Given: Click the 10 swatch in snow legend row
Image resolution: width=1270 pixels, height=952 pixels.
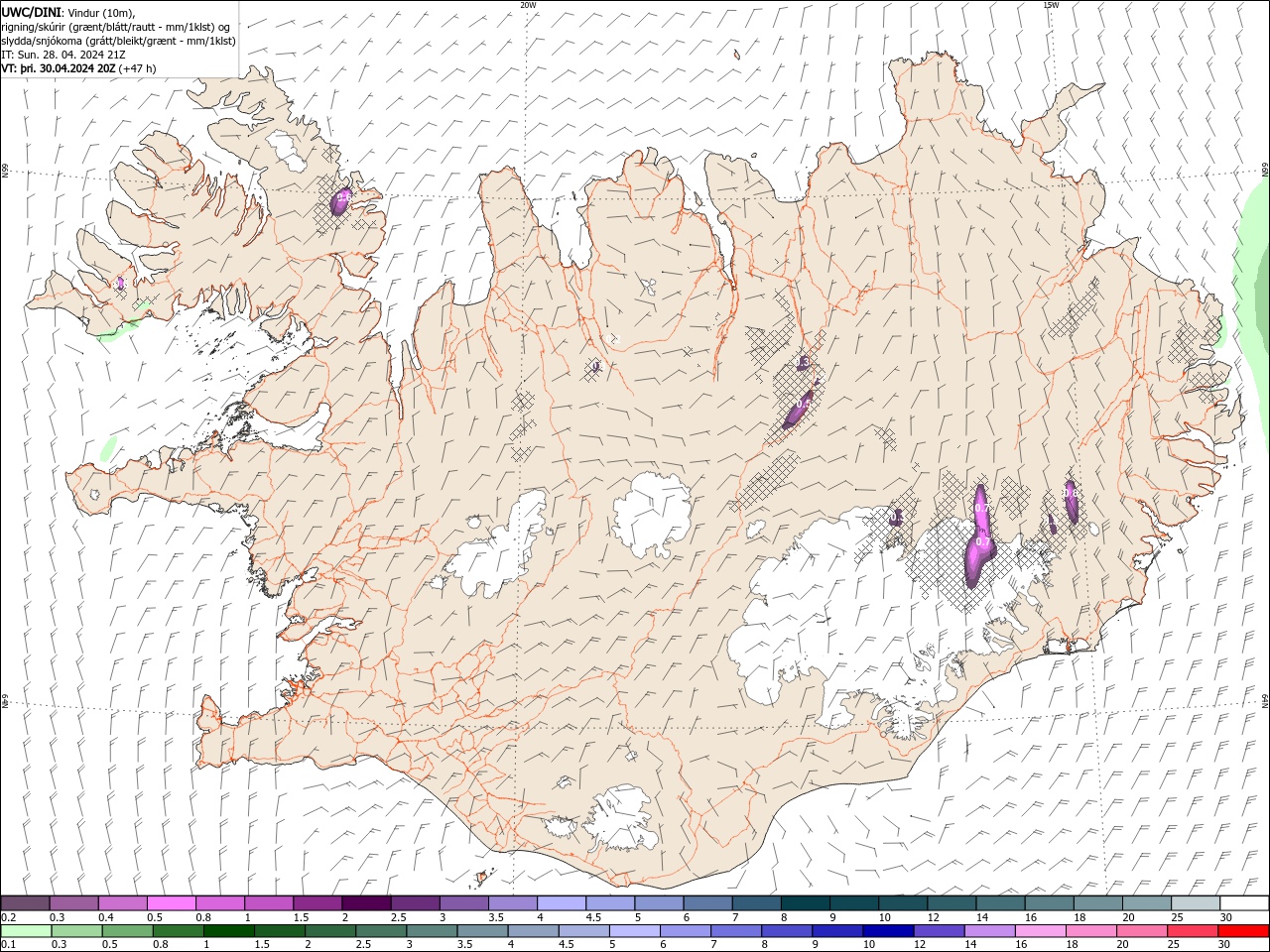Looking at the screenshot, I should (902, 902).
